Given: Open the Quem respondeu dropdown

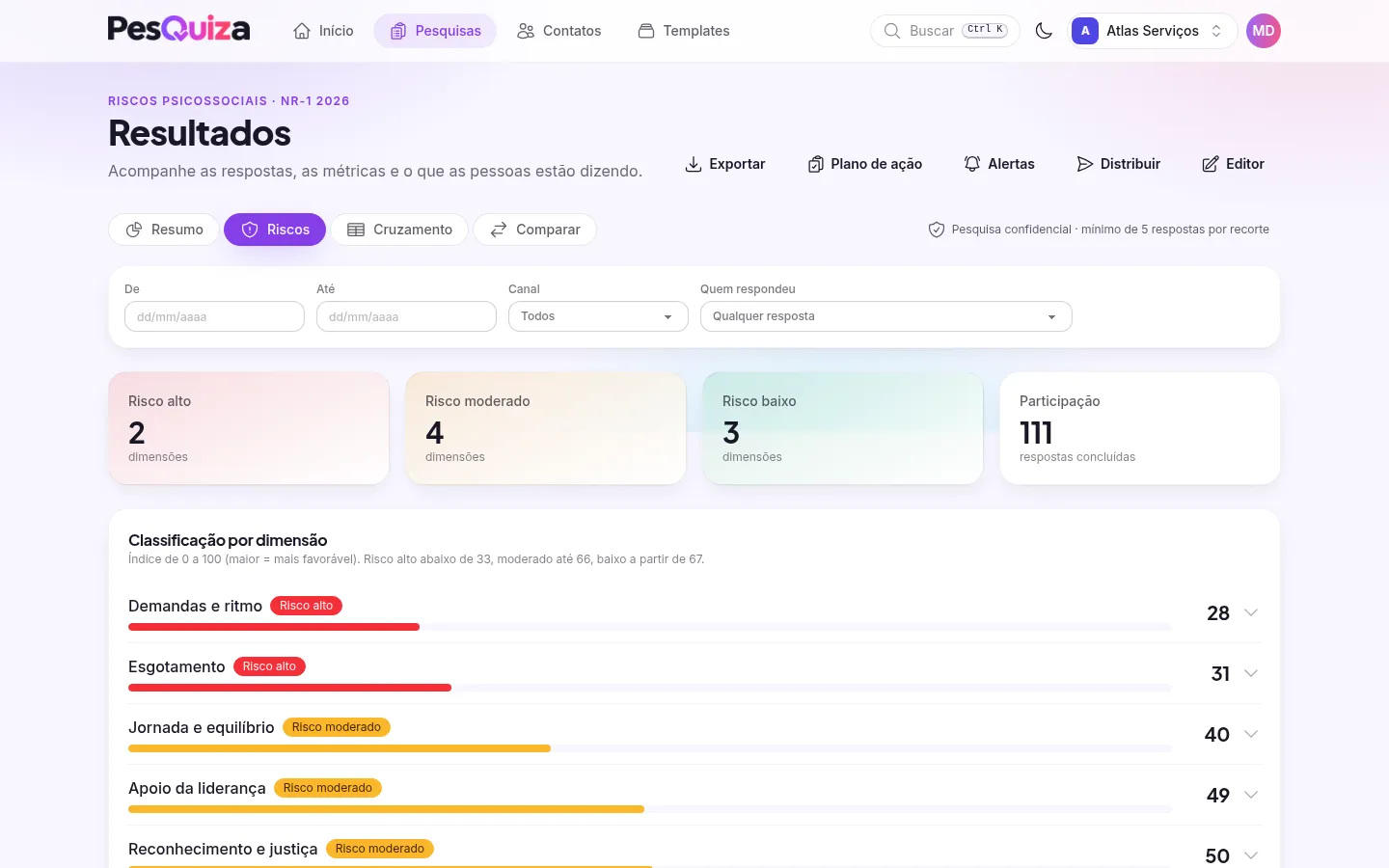Looking at the screenshot, I should coord(885,316).
